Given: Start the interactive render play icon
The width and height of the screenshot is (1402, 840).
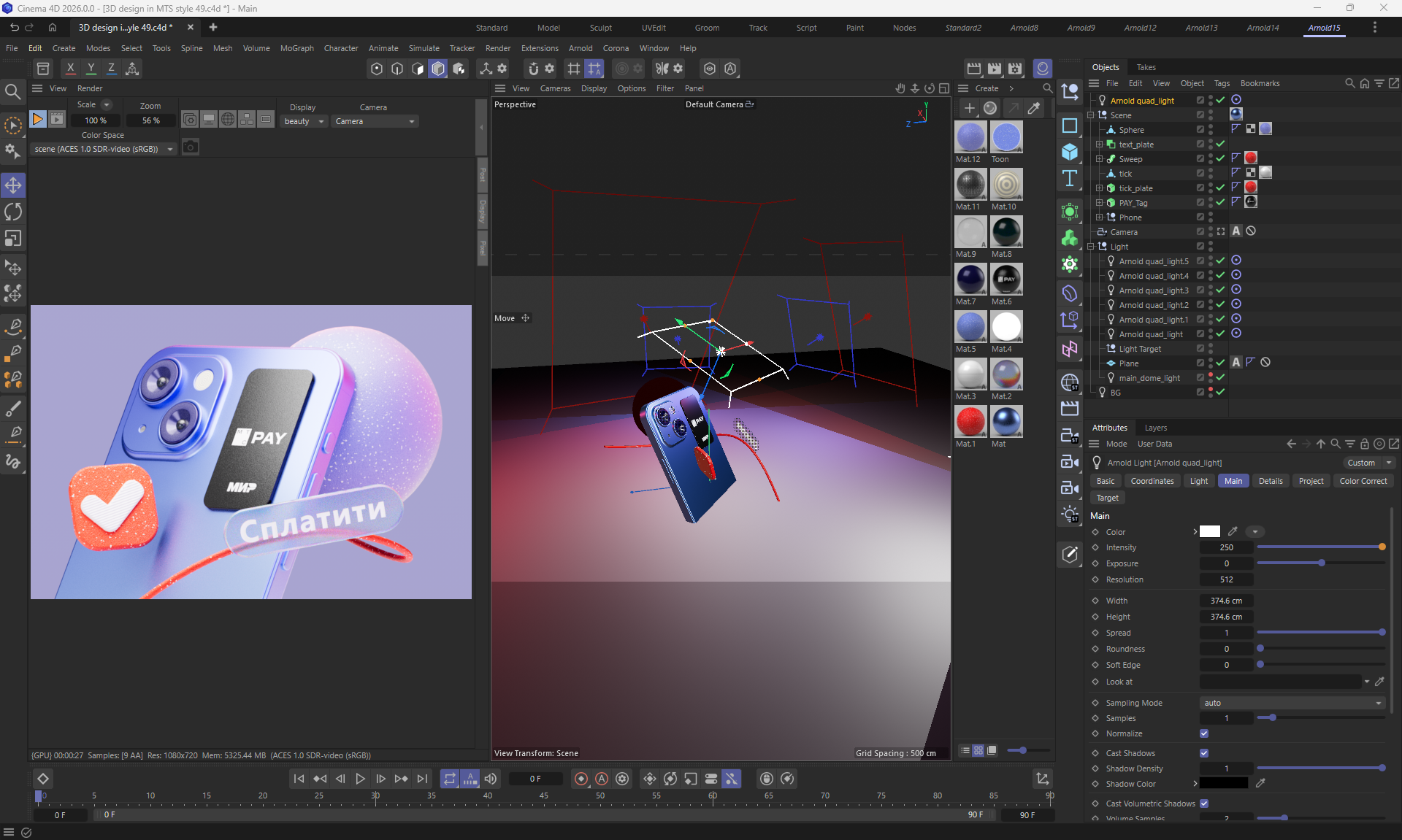Looking at the screenshot, I should [38, 119].
